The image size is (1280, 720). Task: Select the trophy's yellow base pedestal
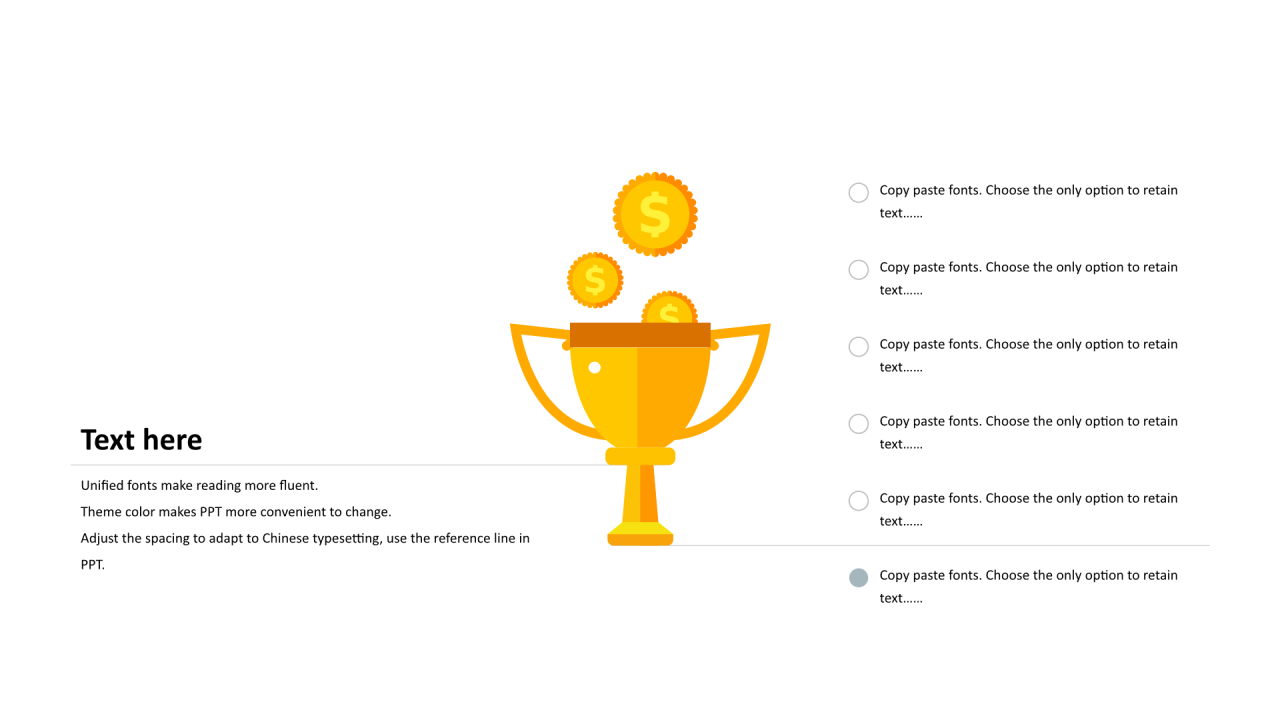640,534
